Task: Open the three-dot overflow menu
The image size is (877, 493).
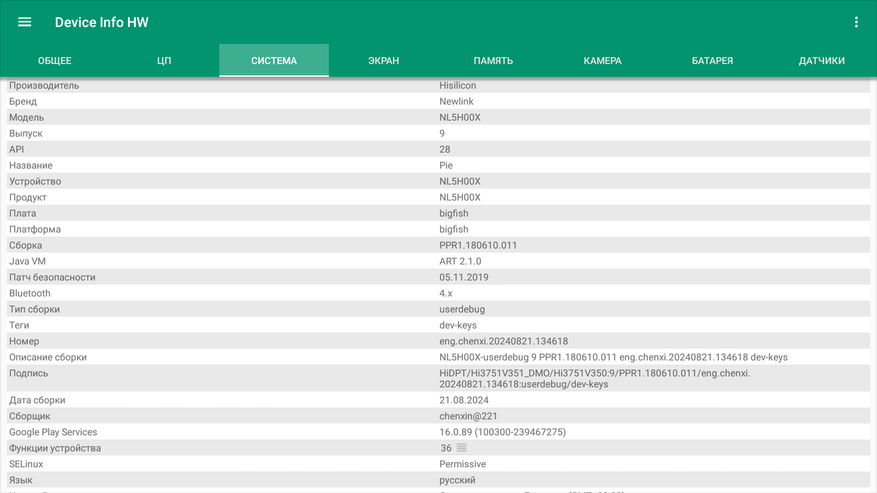Action: (x=856, y=22)
